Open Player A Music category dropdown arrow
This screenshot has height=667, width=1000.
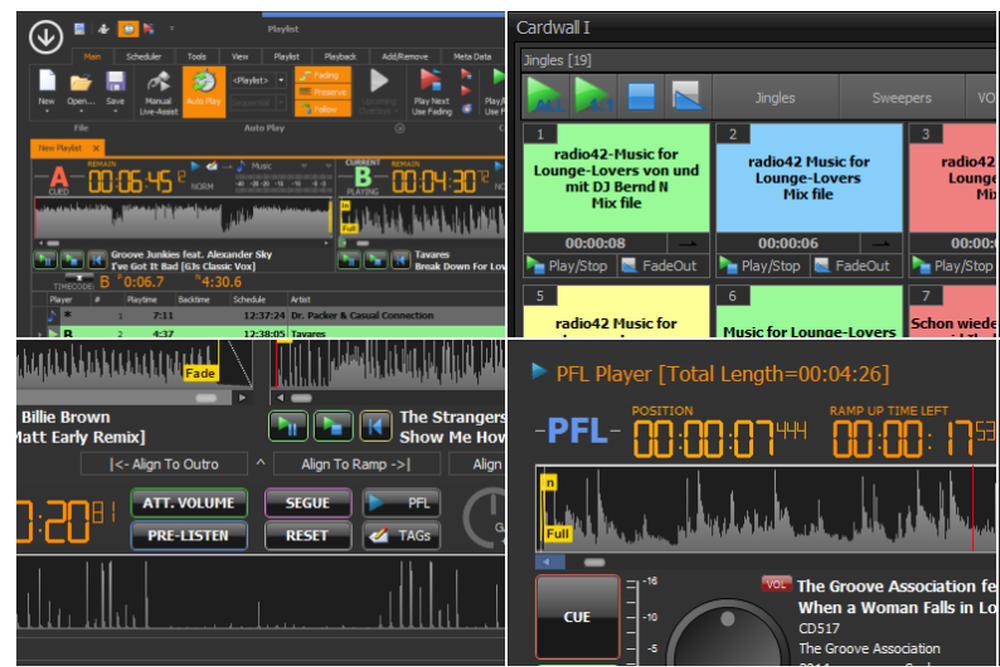(x=304, y=166)
